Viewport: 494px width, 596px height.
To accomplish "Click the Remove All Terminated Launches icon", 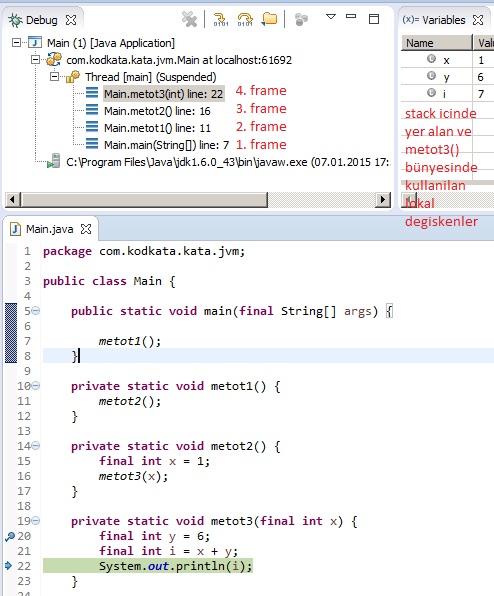I will click(x=189, y=19).
